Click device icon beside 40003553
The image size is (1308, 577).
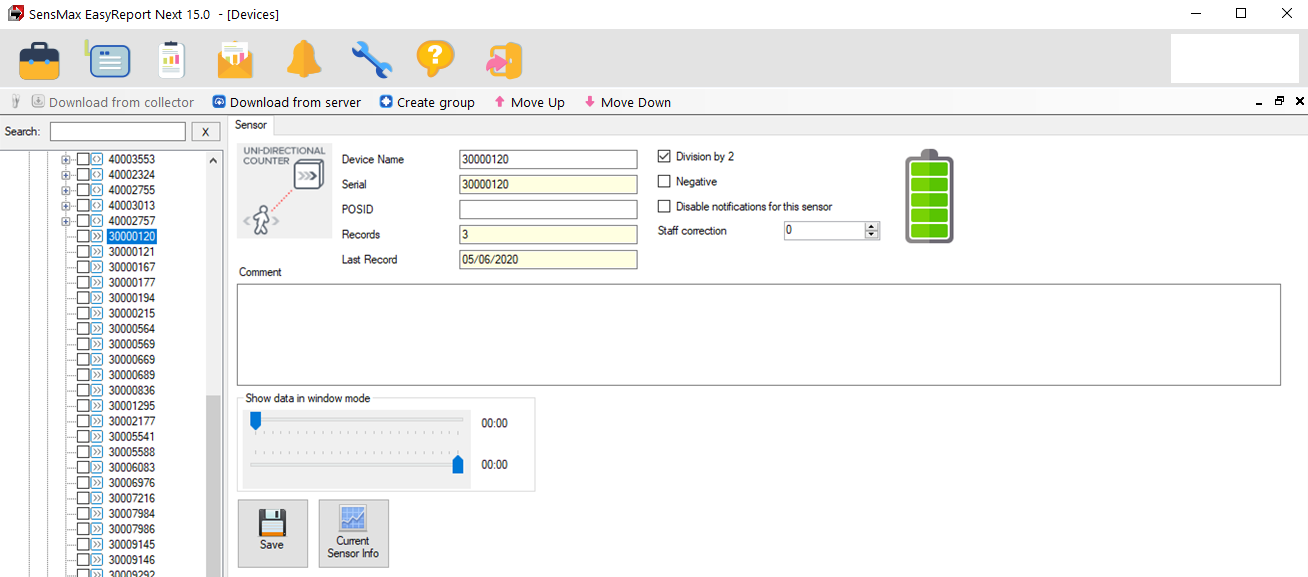click(97, 159)
